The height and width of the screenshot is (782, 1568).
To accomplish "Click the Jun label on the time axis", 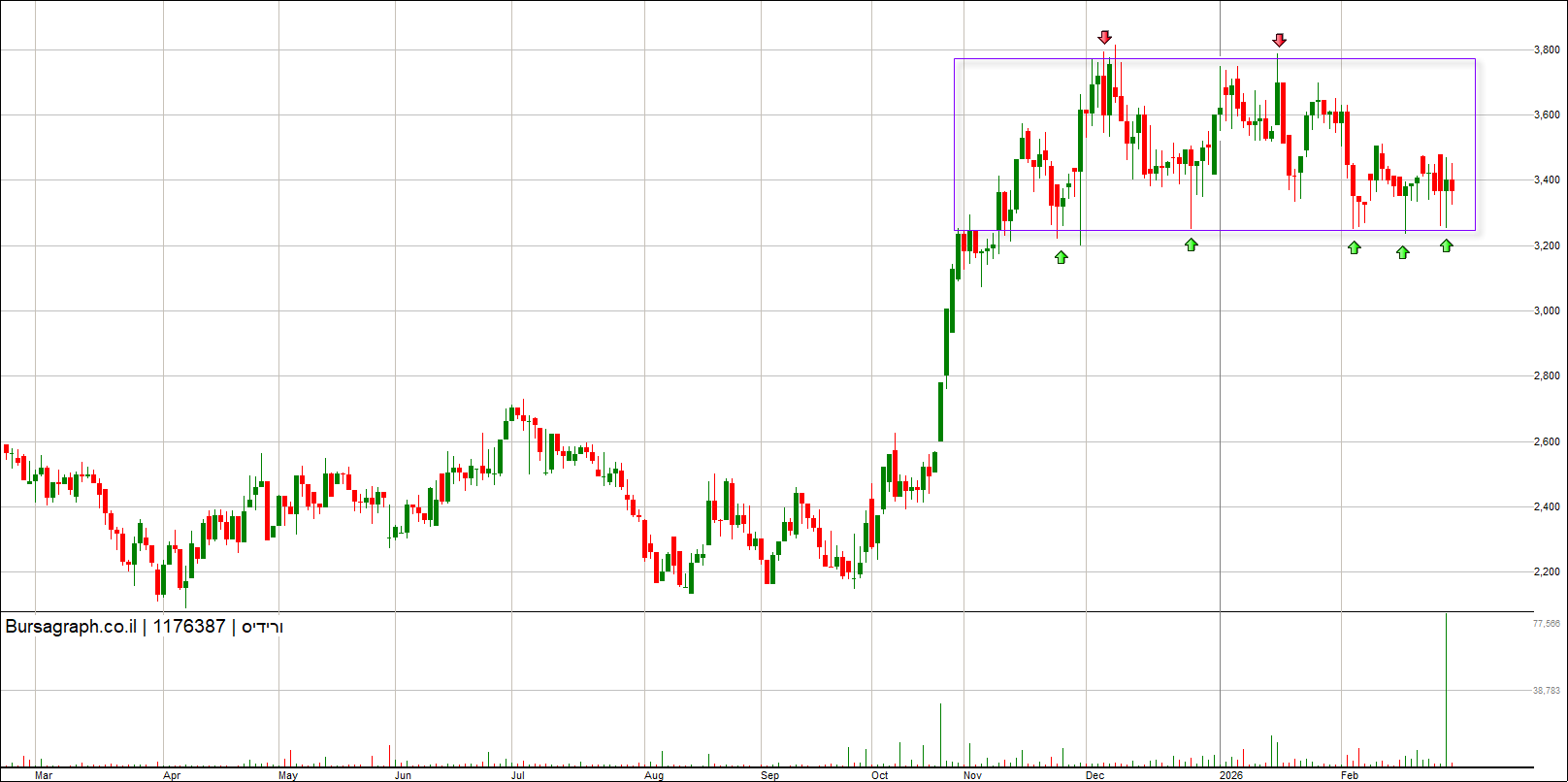I will click(x=403, y=775).
